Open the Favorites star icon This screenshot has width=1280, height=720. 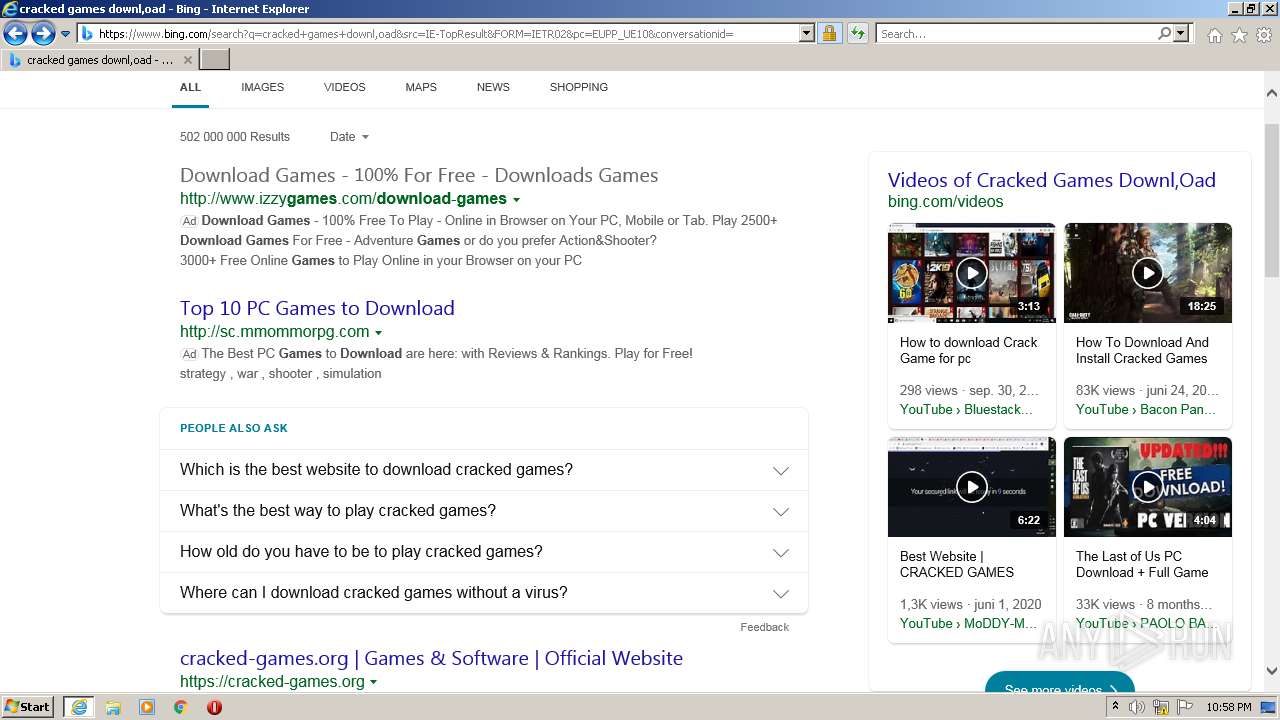[x=1239, y=35]
